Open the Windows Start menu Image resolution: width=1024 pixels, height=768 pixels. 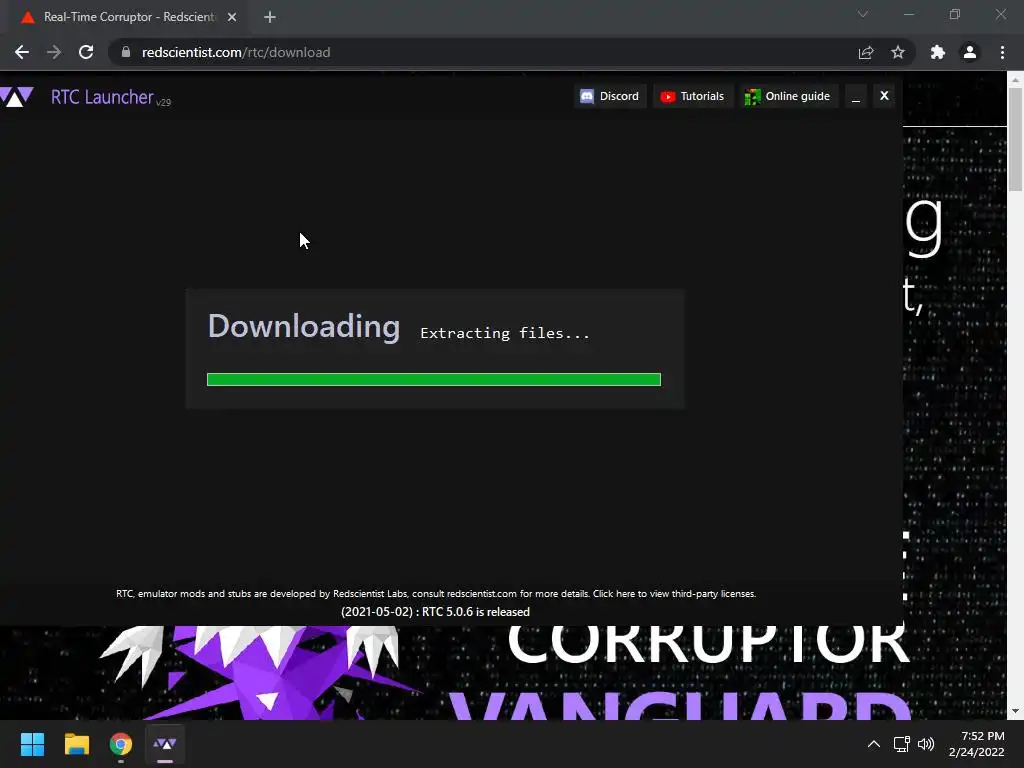(x=32, y=744)
